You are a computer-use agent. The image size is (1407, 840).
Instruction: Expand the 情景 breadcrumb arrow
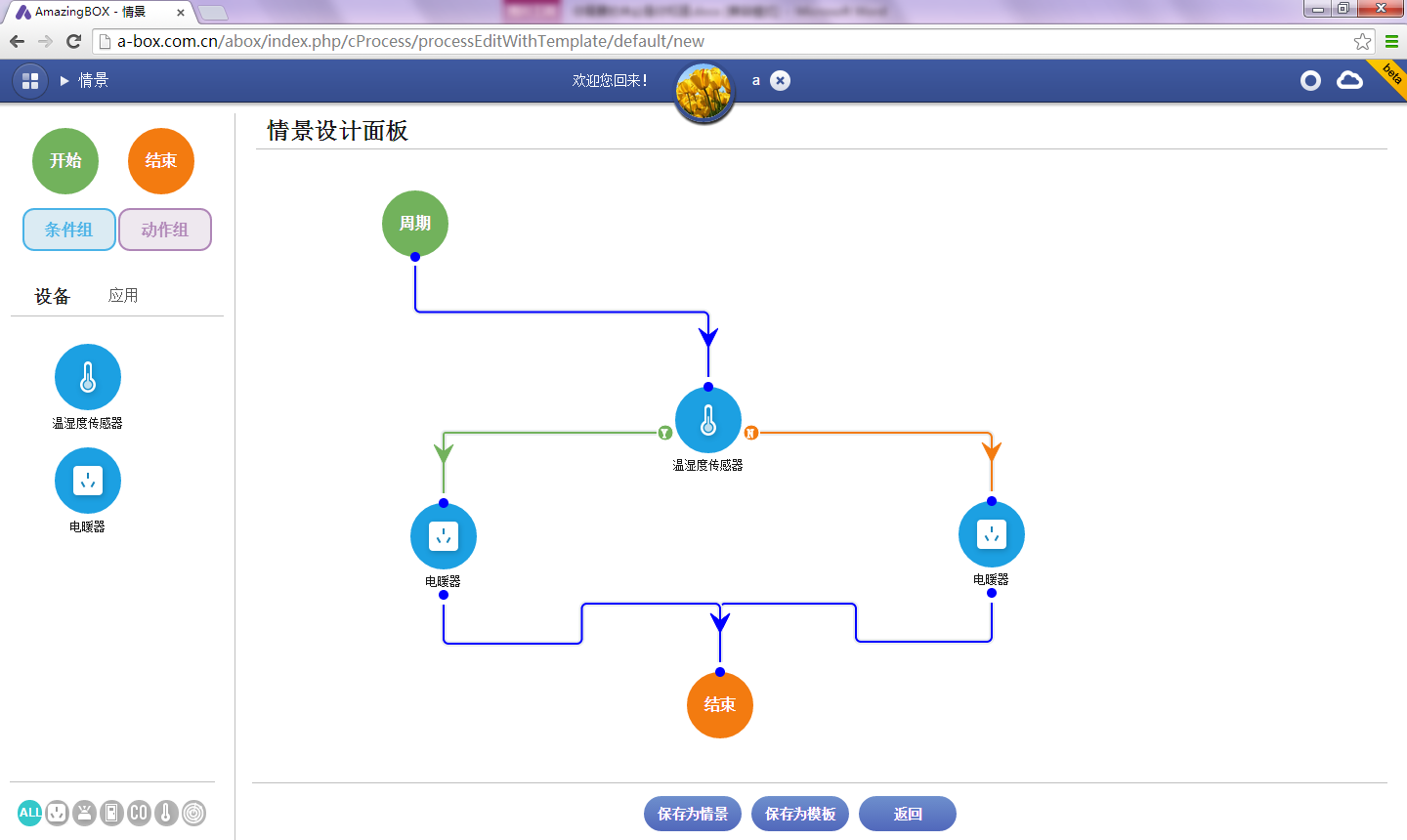[64, 81]
